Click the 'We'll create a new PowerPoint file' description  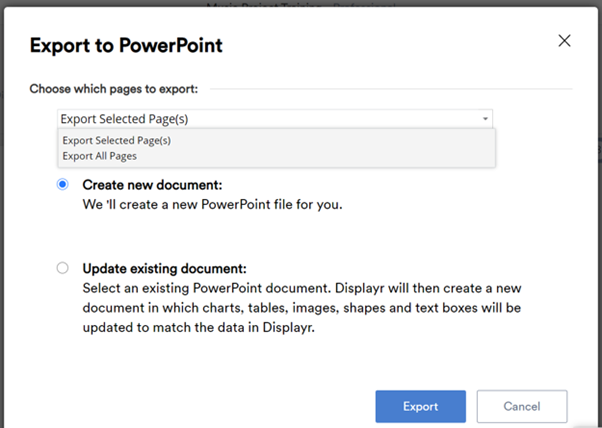point(212,204)
